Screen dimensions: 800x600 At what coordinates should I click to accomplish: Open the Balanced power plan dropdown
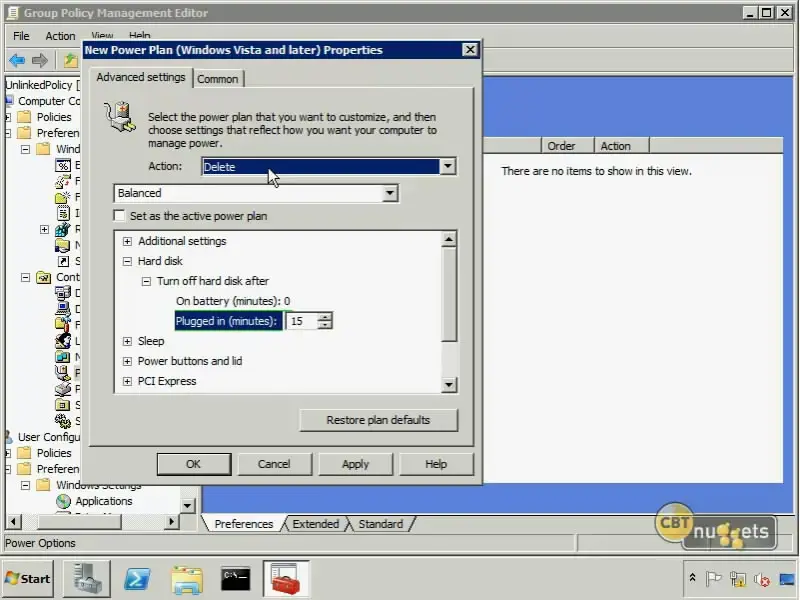pyautogui.click(x=389, y=193)
